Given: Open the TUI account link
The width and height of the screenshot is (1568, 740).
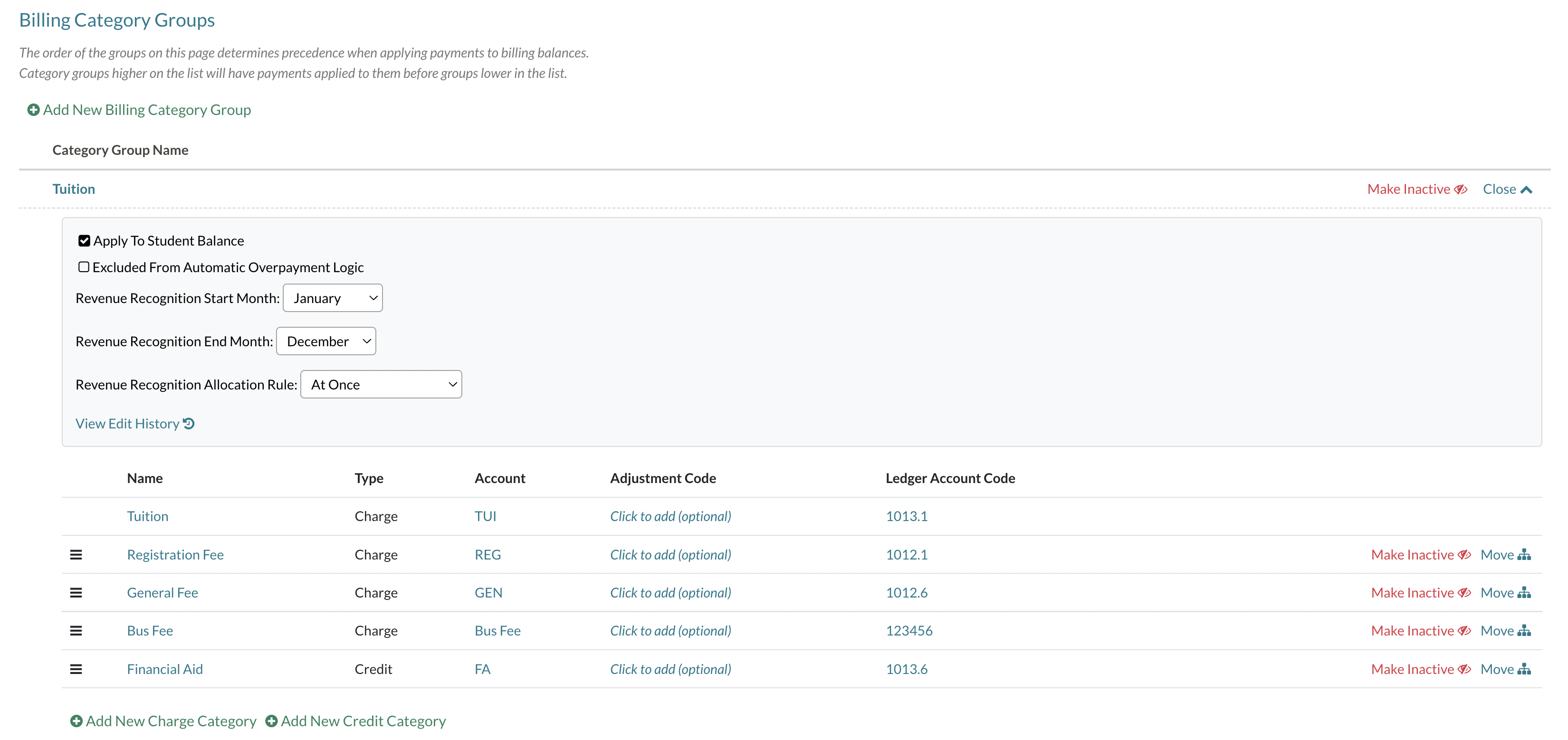Looking at the screenshot, I should click(x=485, y=515).
